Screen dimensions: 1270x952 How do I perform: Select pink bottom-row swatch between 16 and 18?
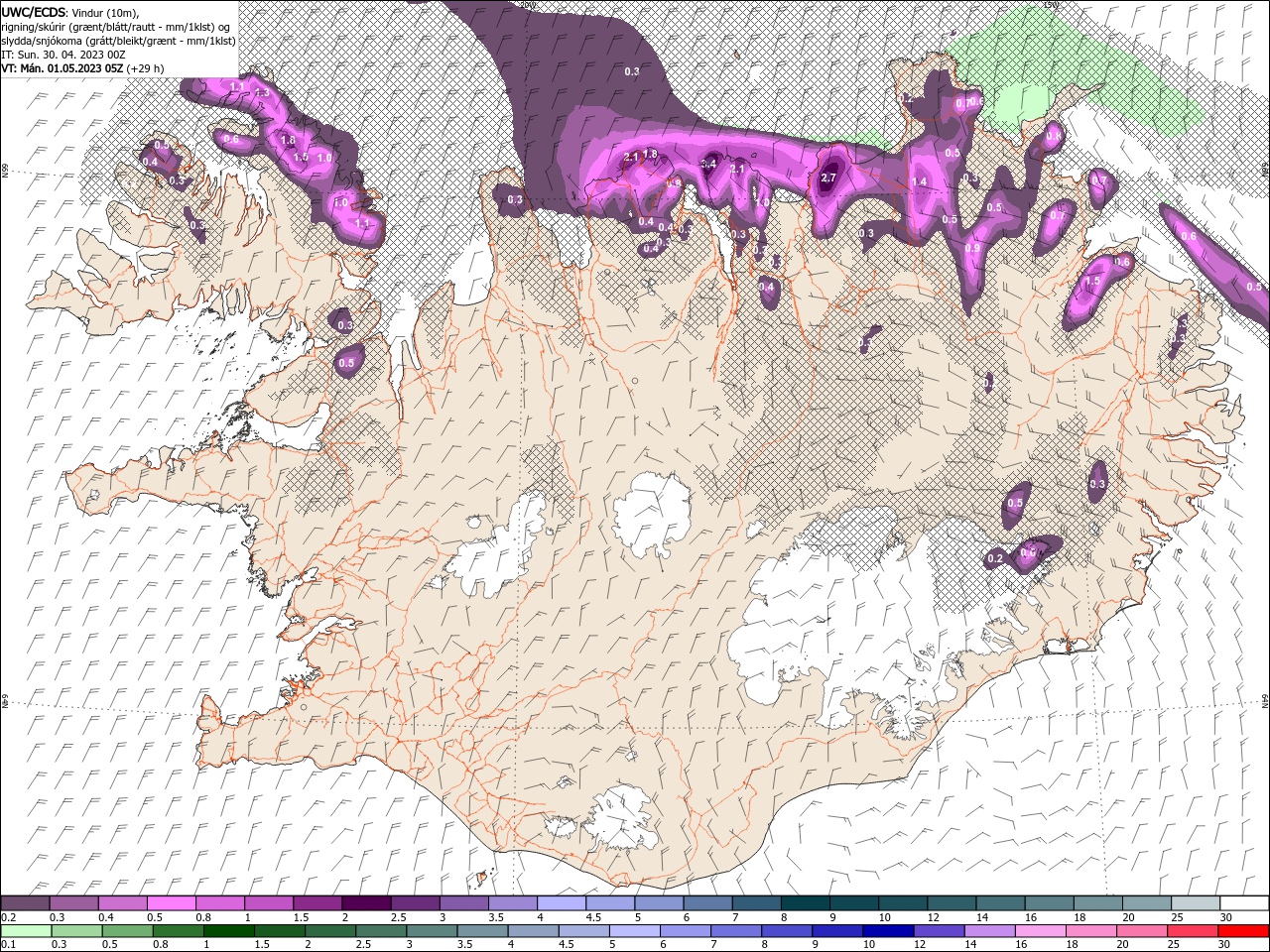[1039, 931]
